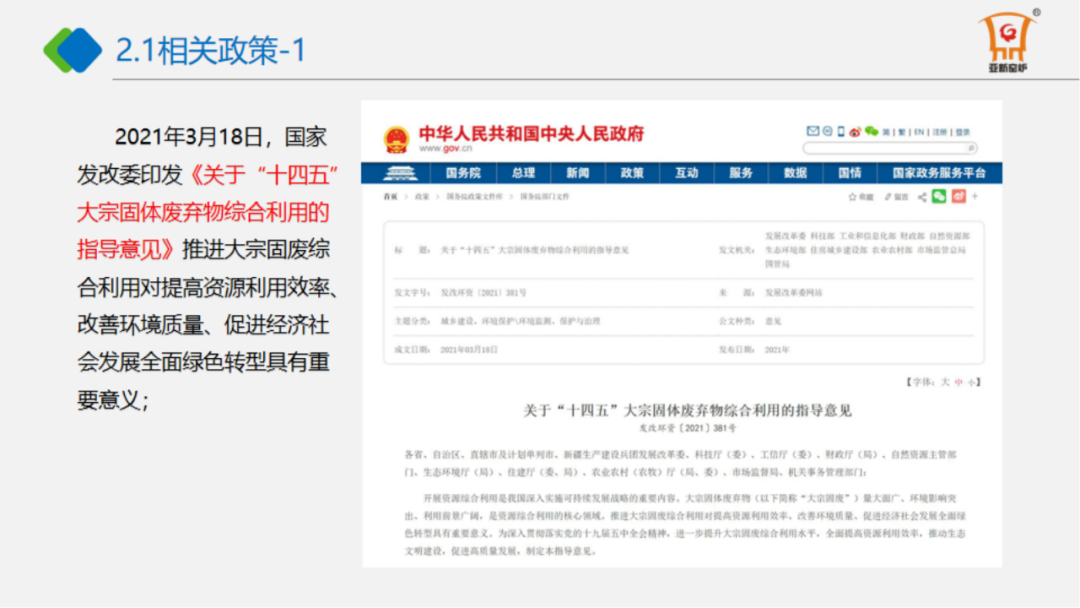Click the mail envelope icon in site header
The image size is (1080, 608).
813,131
